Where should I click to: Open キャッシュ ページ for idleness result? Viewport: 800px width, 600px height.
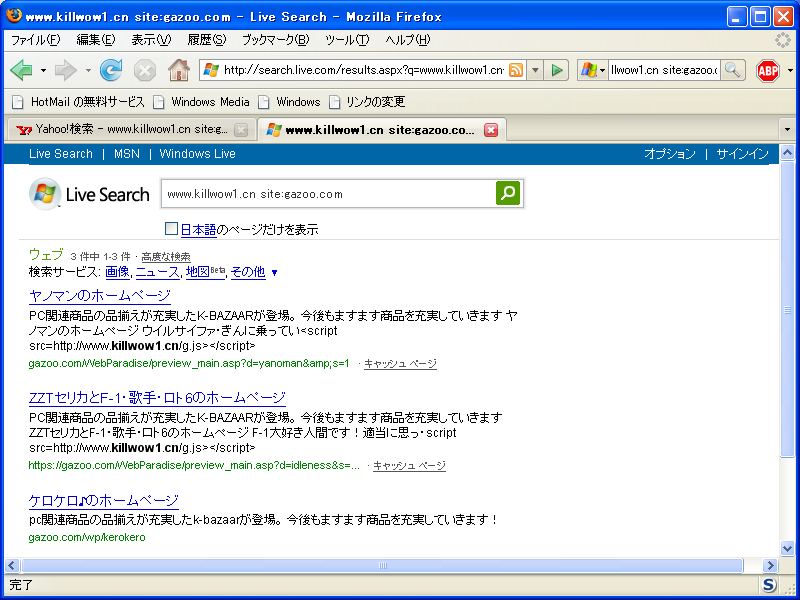click(x=409, y=465)
